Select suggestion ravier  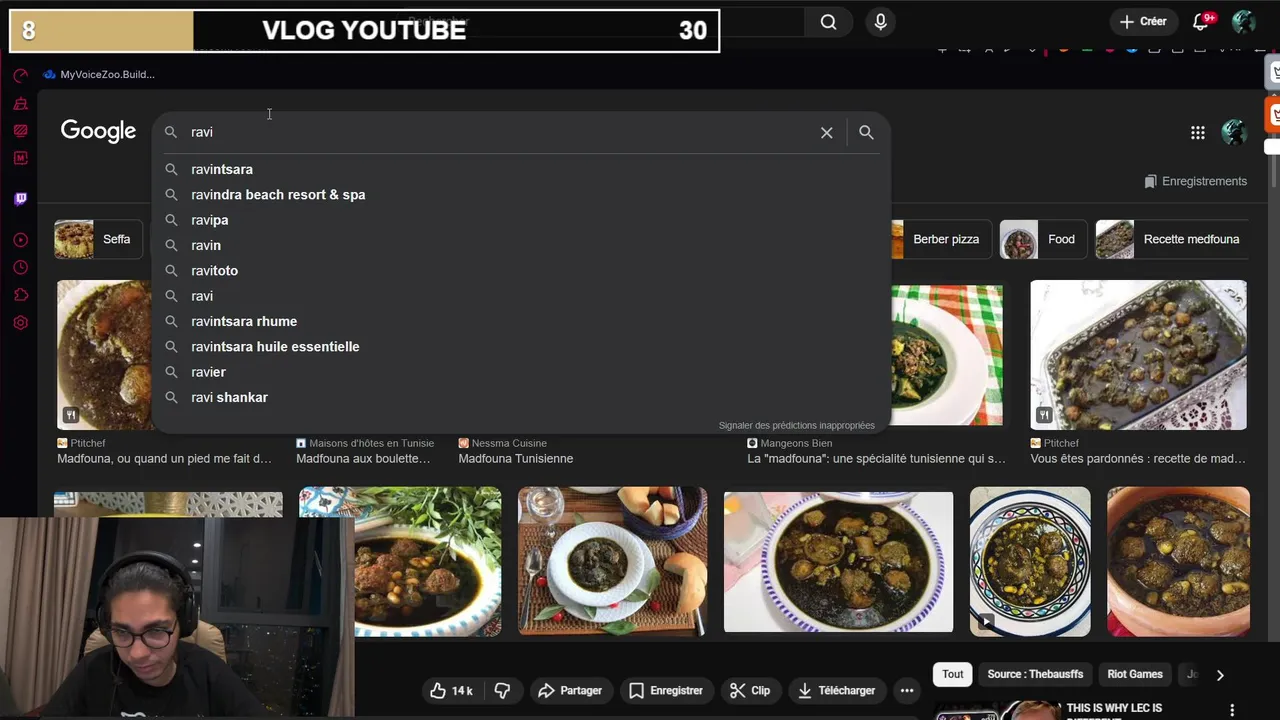coord(520,372)
